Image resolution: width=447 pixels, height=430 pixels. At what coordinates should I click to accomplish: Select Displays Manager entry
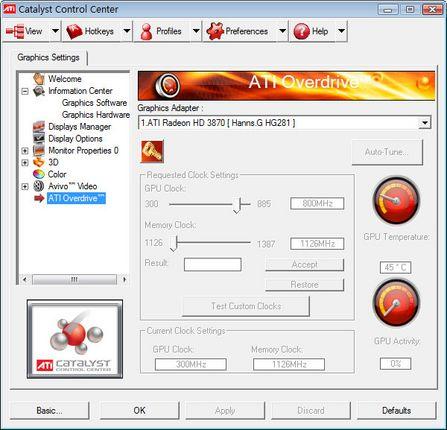point(79,127)
